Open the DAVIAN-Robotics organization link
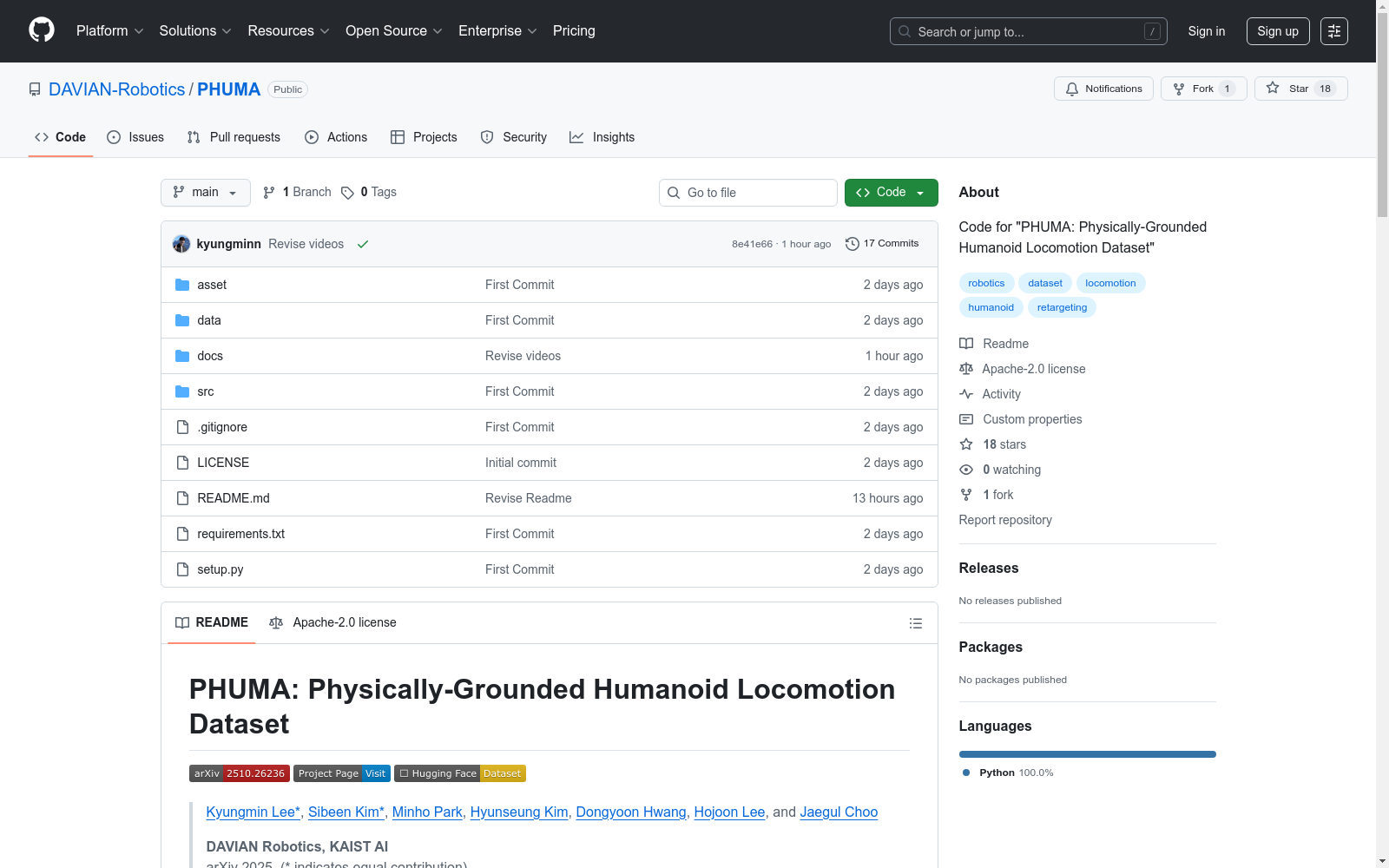 click(117, 89)
